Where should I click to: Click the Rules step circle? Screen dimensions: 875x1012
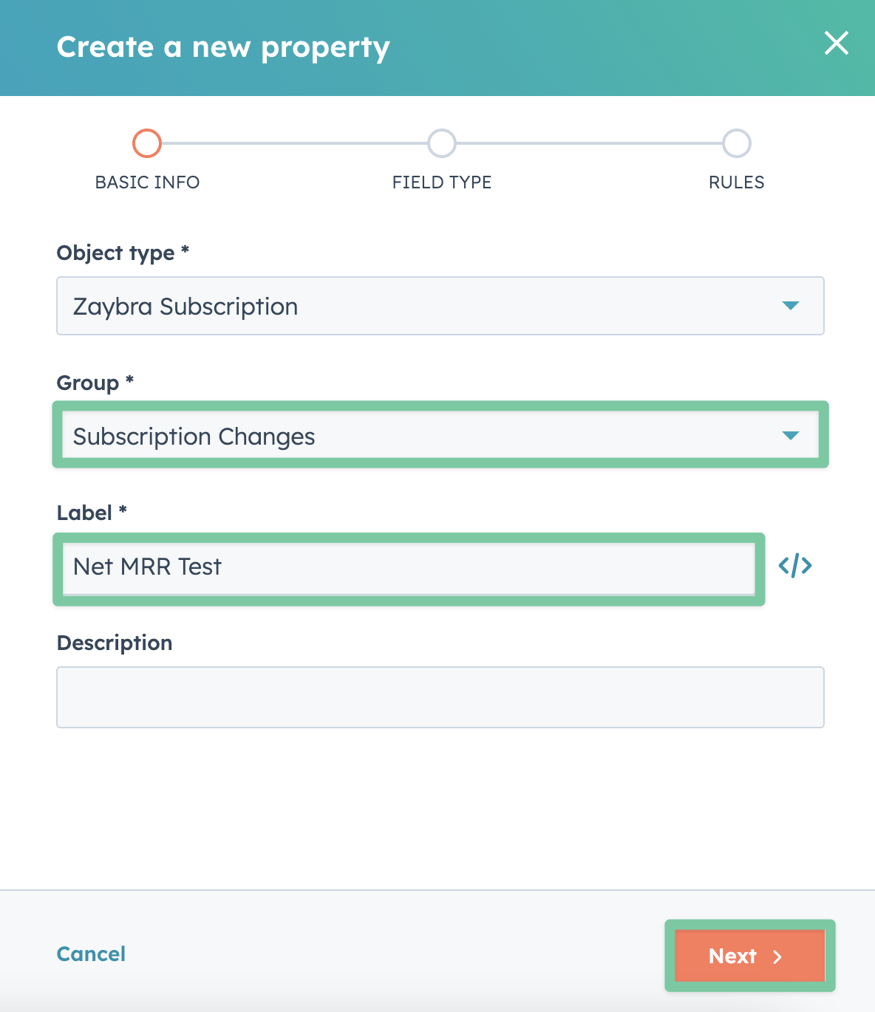tap(736, 144)
